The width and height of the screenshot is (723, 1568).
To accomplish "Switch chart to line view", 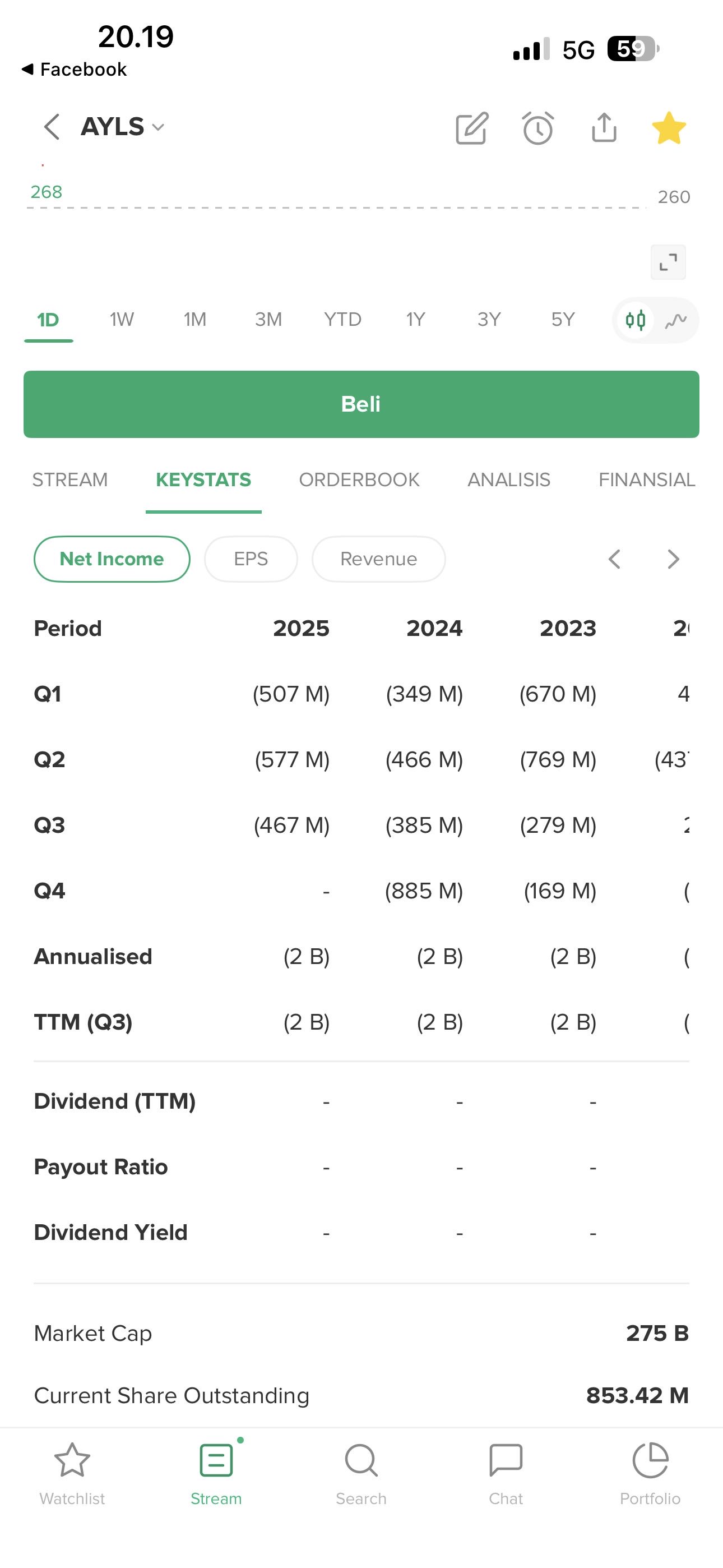I will tap(675, 320).
